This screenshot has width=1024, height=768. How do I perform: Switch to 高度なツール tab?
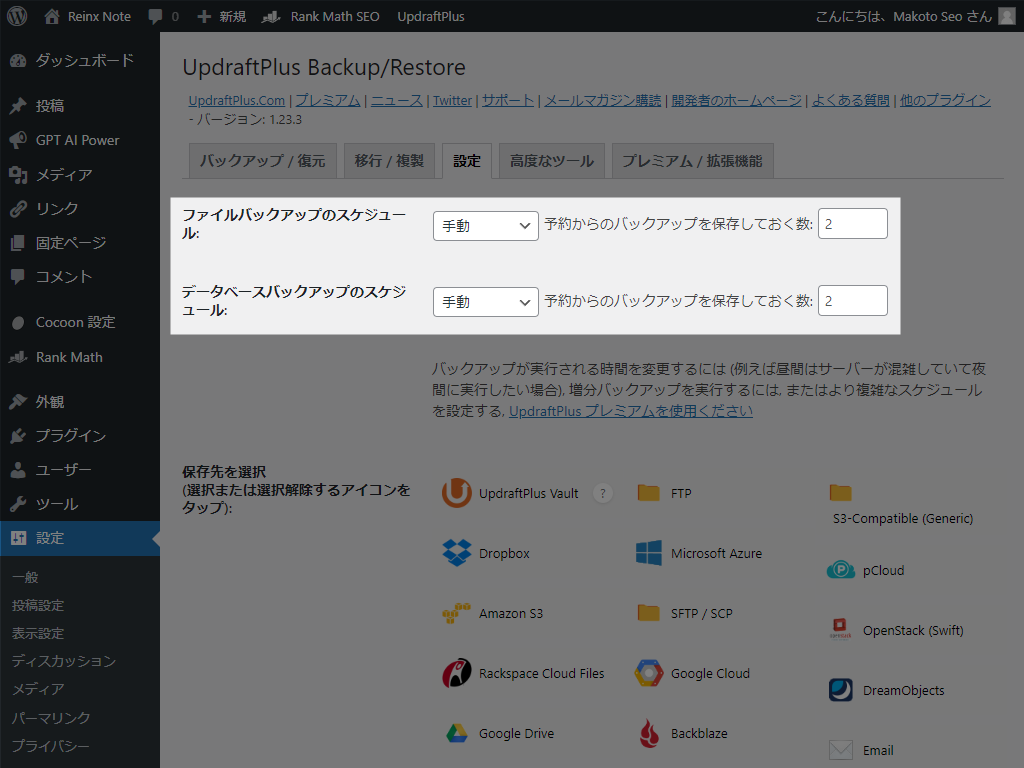click(552, 161)
